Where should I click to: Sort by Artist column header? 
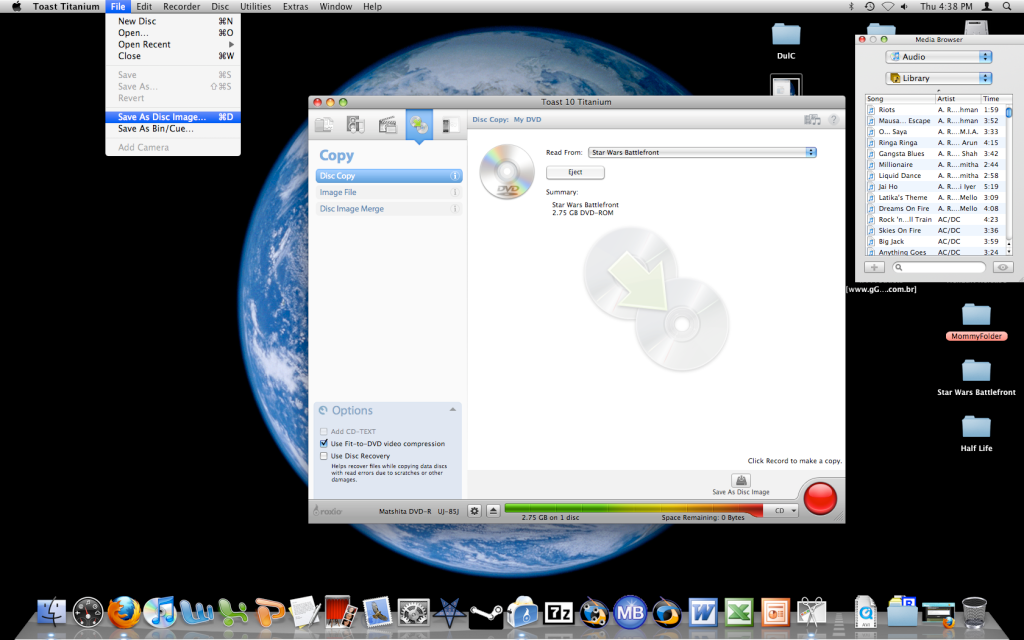[958, 99]
